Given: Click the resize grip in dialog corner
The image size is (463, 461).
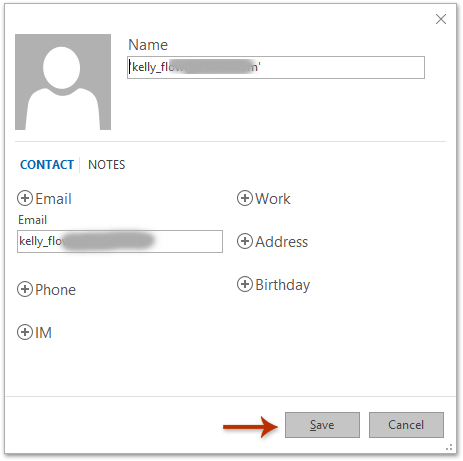Looking at the screenshot, I should (x=449, y=447).
